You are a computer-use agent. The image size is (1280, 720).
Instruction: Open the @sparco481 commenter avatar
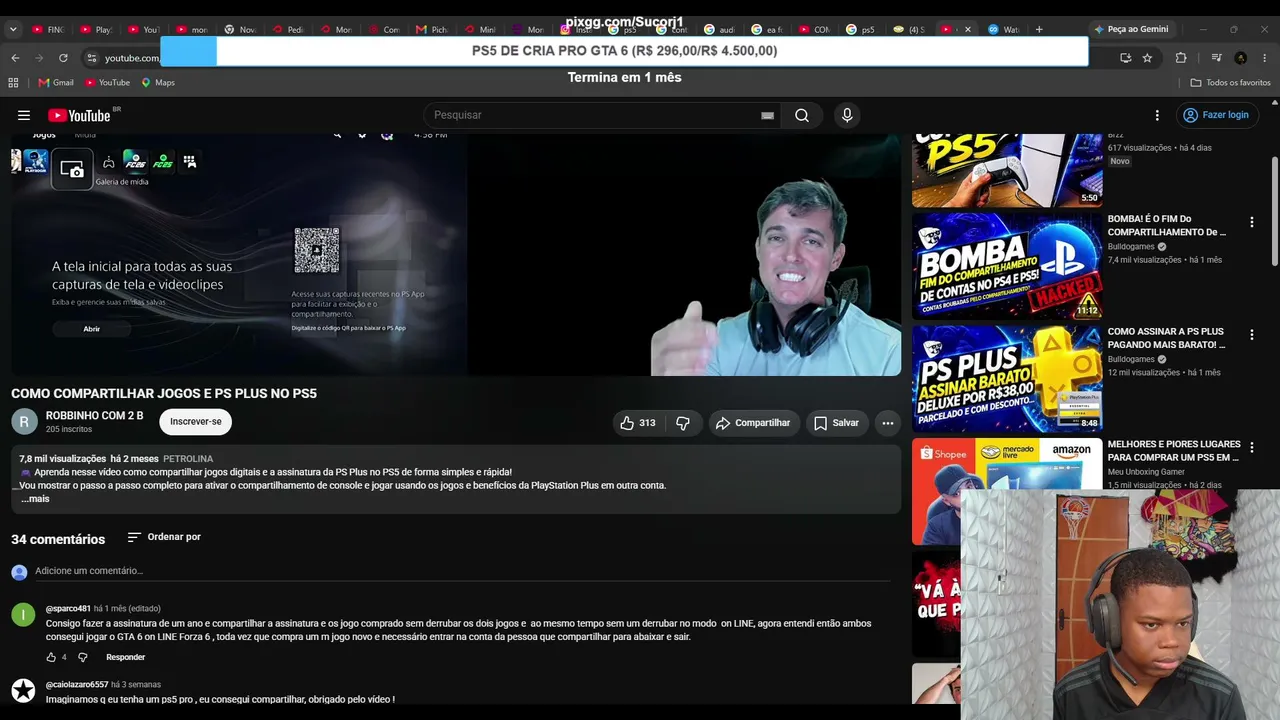point(23,614)
